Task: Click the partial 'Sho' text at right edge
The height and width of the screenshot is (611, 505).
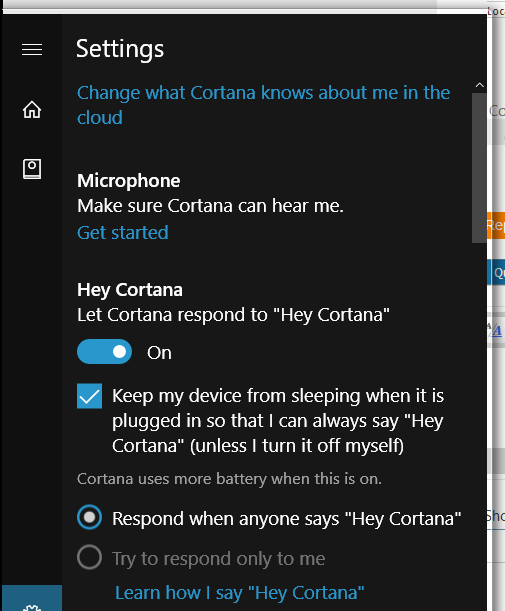Action: tap(496, 516)
